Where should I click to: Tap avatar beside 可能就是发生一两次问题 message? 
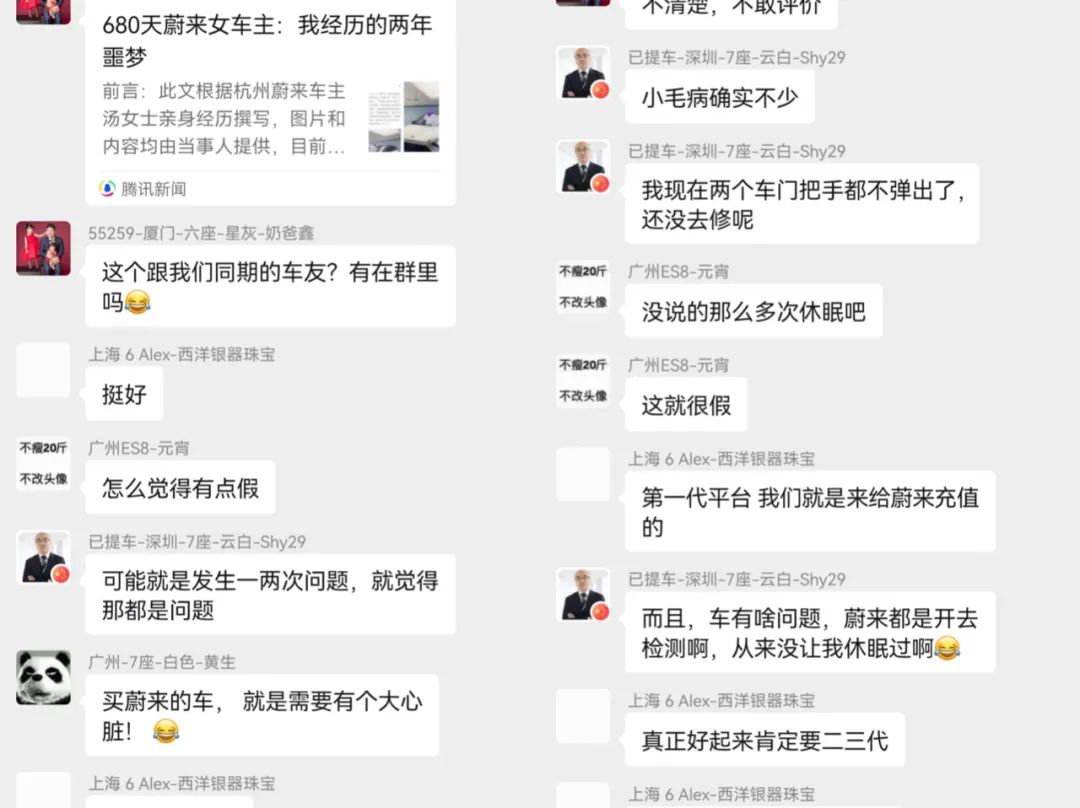(x=43, y=557)
